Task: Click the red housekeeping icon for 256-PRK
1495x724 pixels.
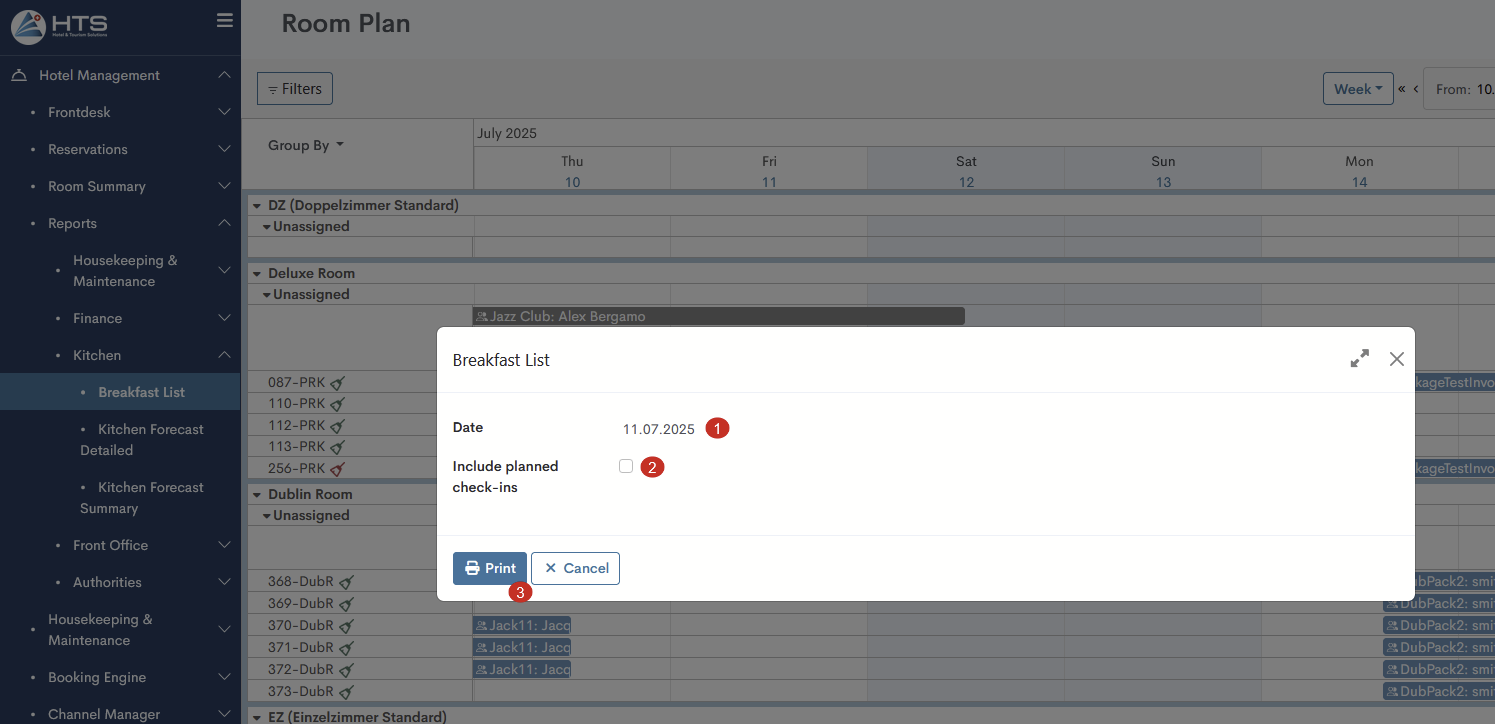Action: click(x=338, y=469)
